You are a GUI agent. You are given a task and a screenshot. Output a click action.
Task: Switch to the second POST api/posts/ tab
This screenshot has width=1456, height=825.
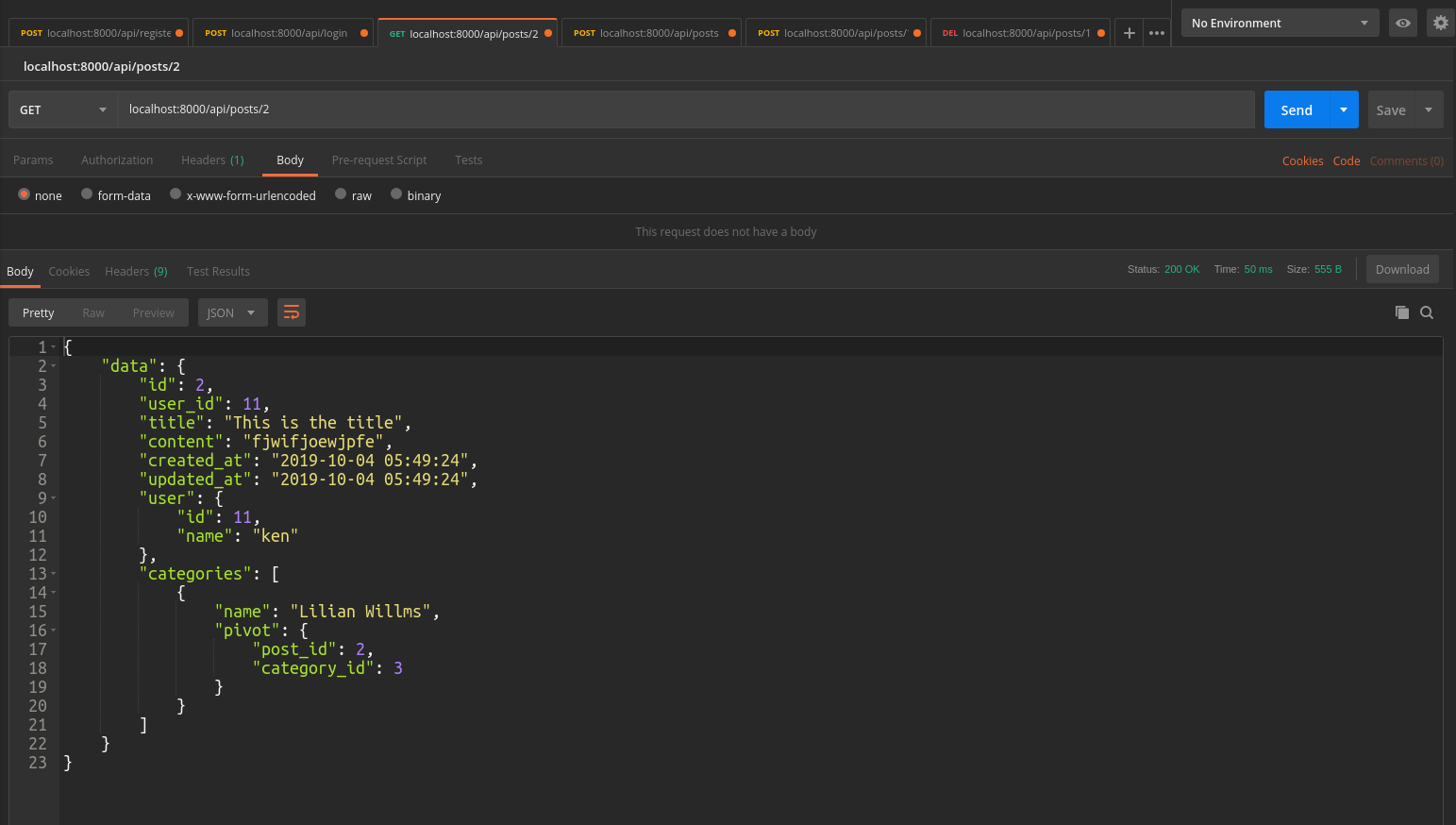834,33
